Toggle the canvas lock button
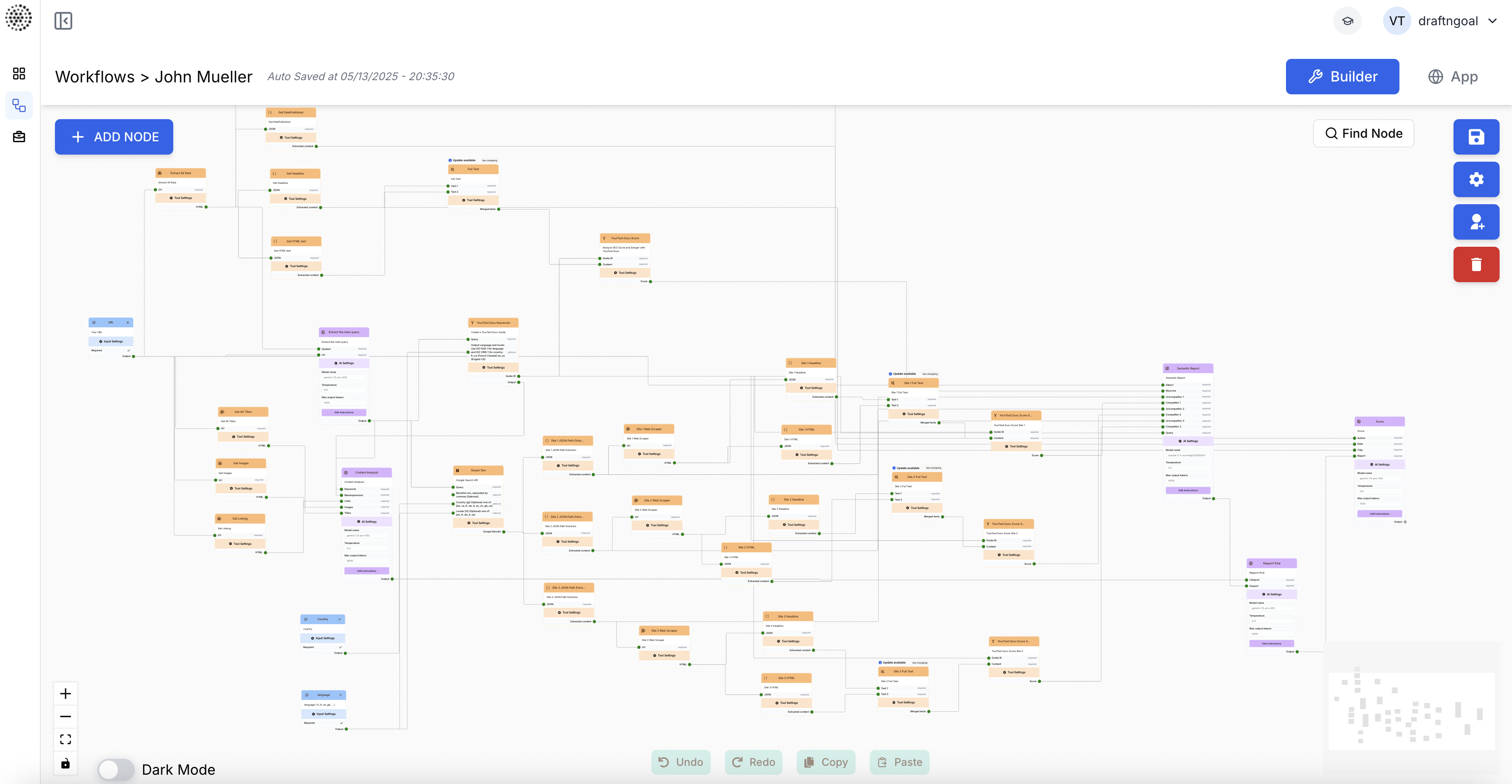1512x784 pixels. pos(65,764)
